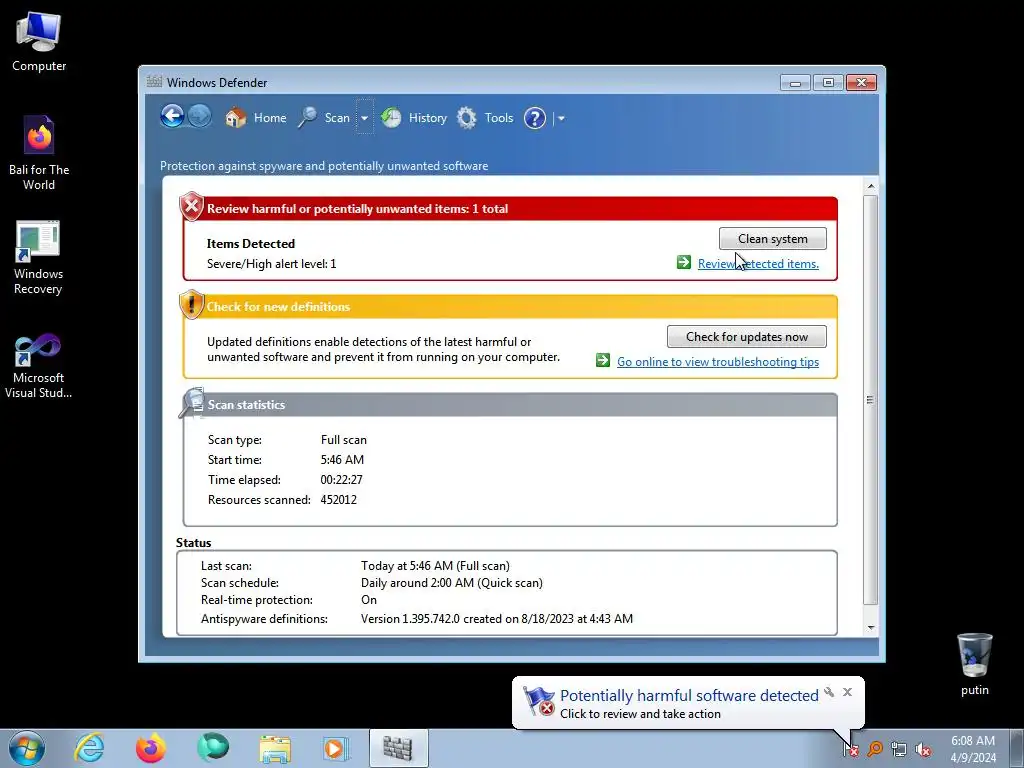Click the muted volume tray icon

923,749
